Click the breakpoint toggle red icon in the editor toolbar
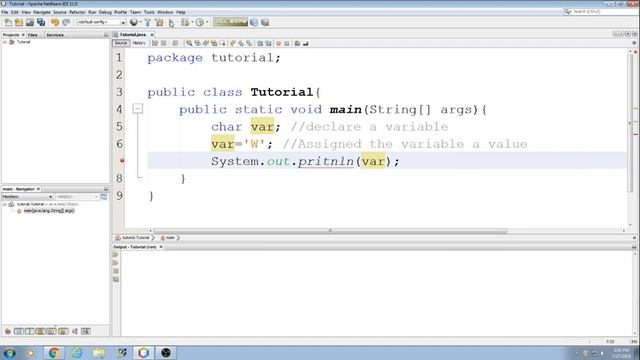The image size is (640, 360). (278, 43)
